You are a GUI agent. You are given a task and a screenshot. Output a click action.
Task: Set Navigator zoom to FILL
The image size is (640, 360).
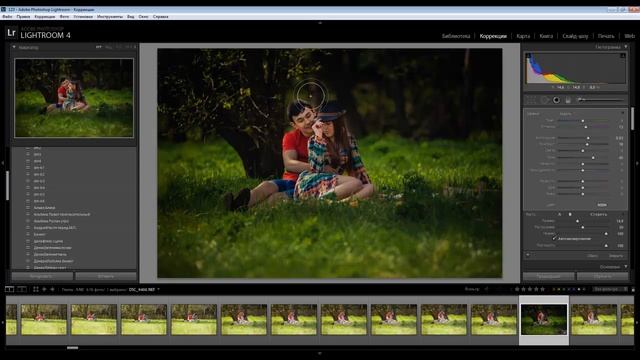pyautogui.click(x=109, y=47)
